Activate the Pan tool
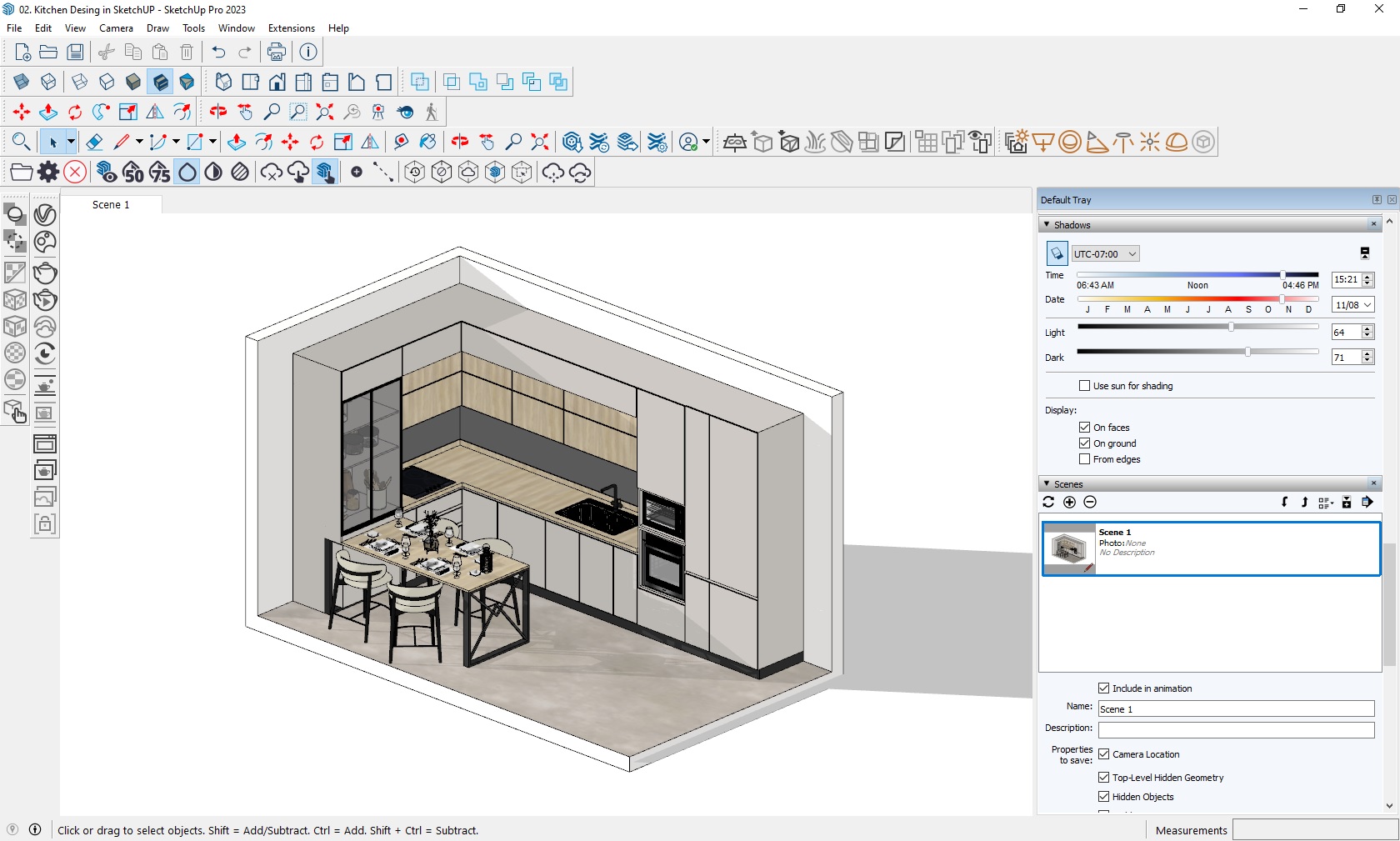Screen dimensions: 1400x841 [245, 111]
